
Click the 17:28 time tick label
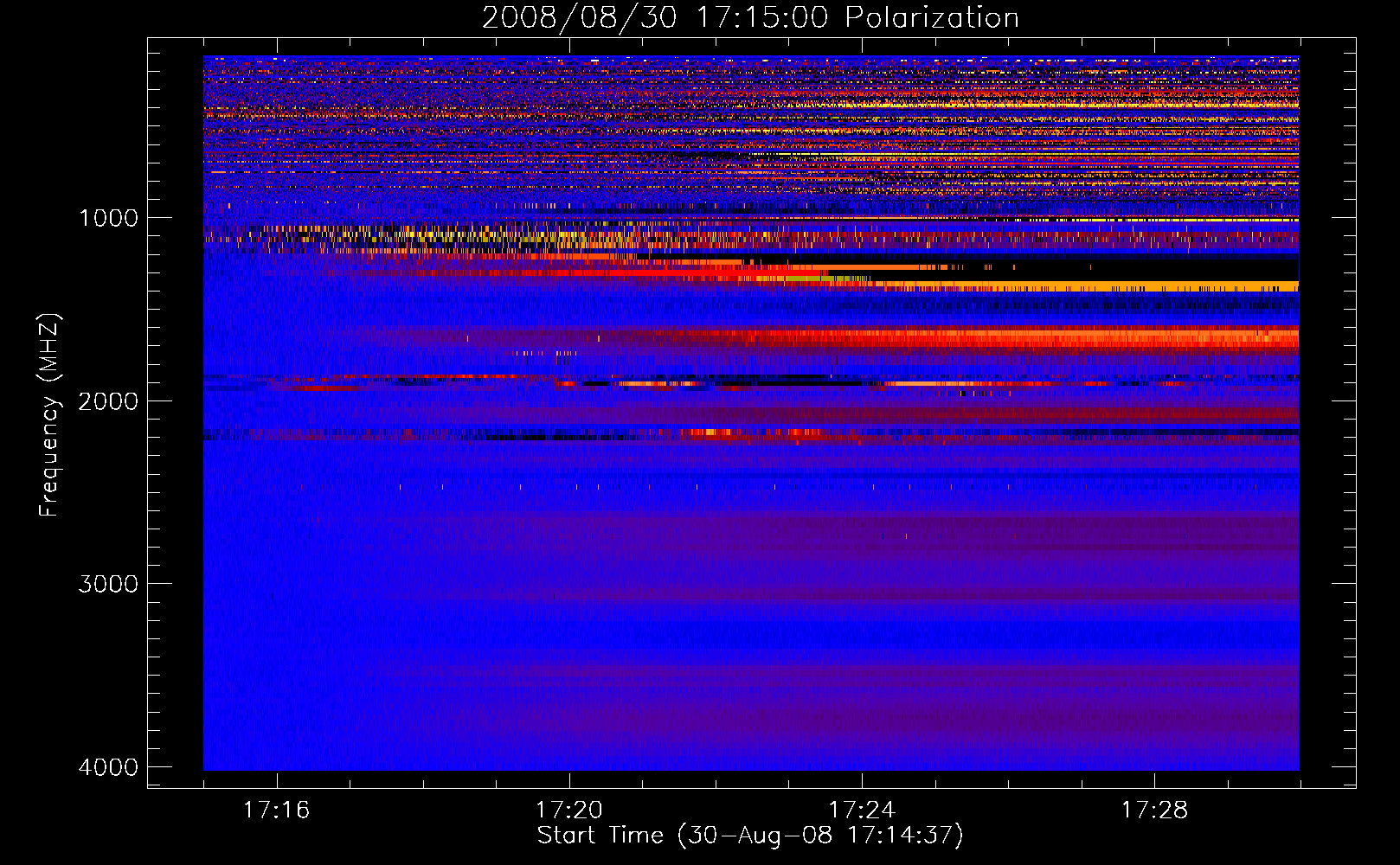[x=1155, y=810]
